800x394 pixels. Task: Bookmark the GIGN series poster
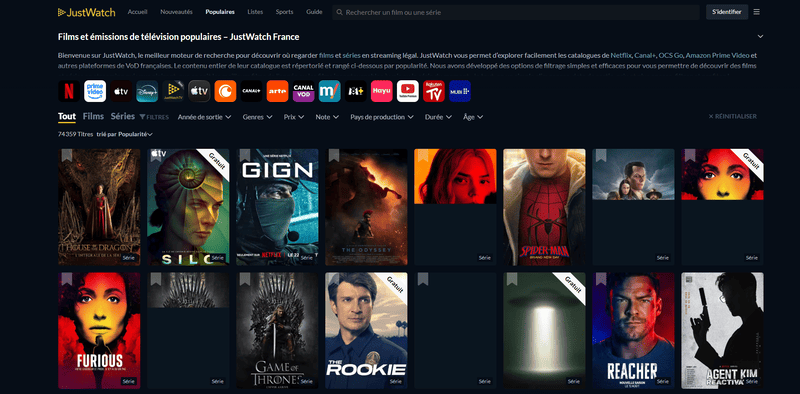[244, 155]
